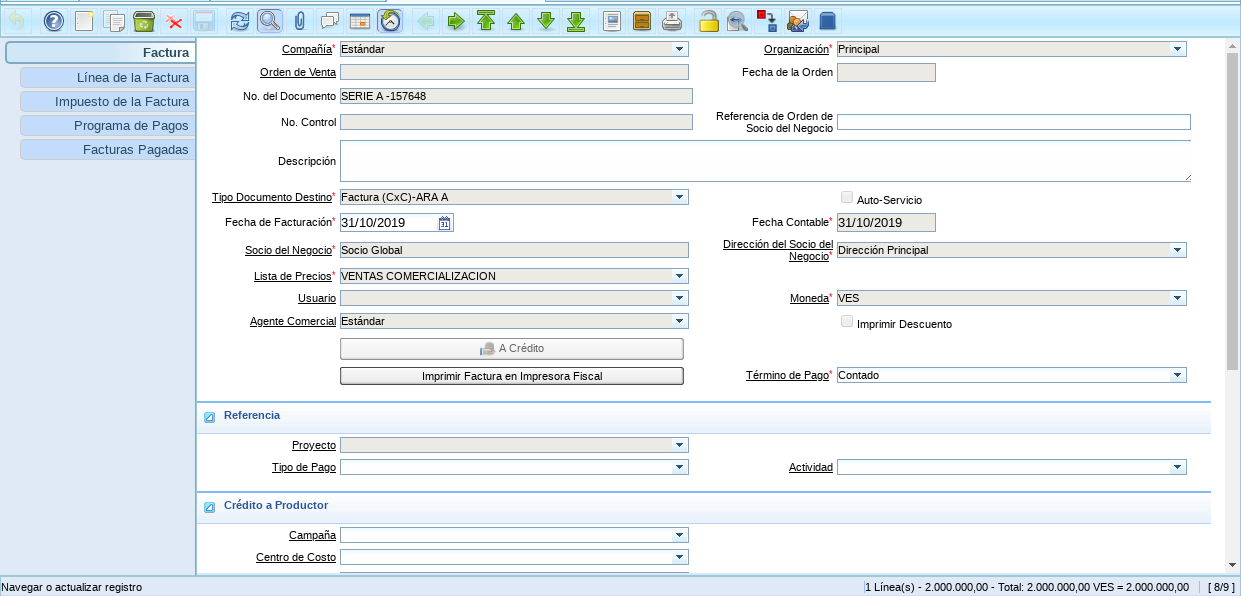Click the red X delete record icon
Viewport: 1241px width, 596px height.
click(x=174, y=21)
